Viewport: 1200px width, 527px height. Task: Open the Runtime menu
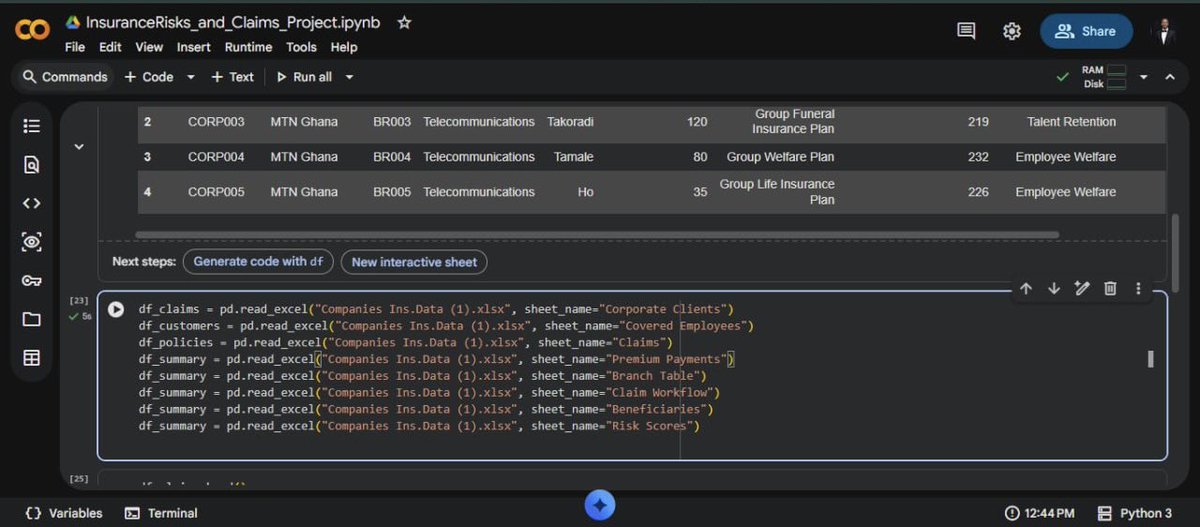[248, 47]
